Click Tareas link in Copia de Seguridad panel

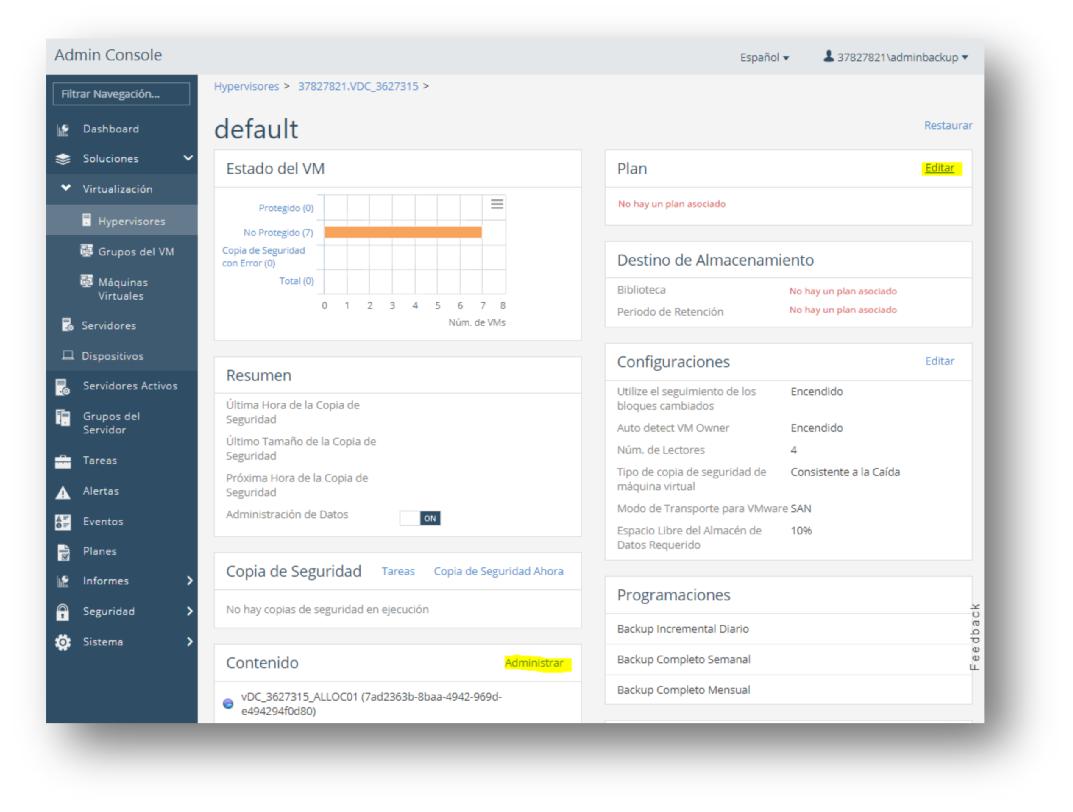pyautogui.click(x=398, y=571)
